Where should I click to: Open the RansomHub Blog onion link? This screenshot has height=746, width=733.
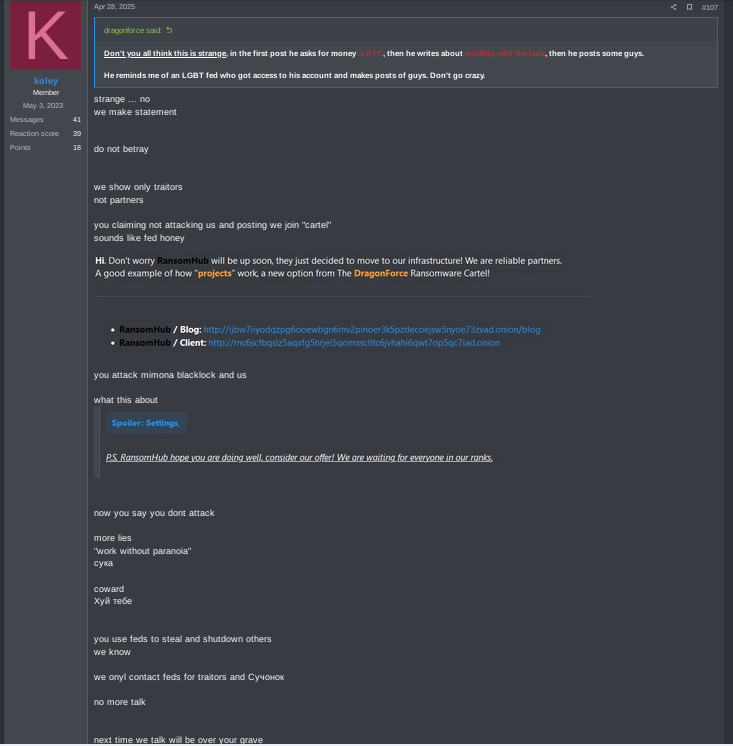coord(372,330)
